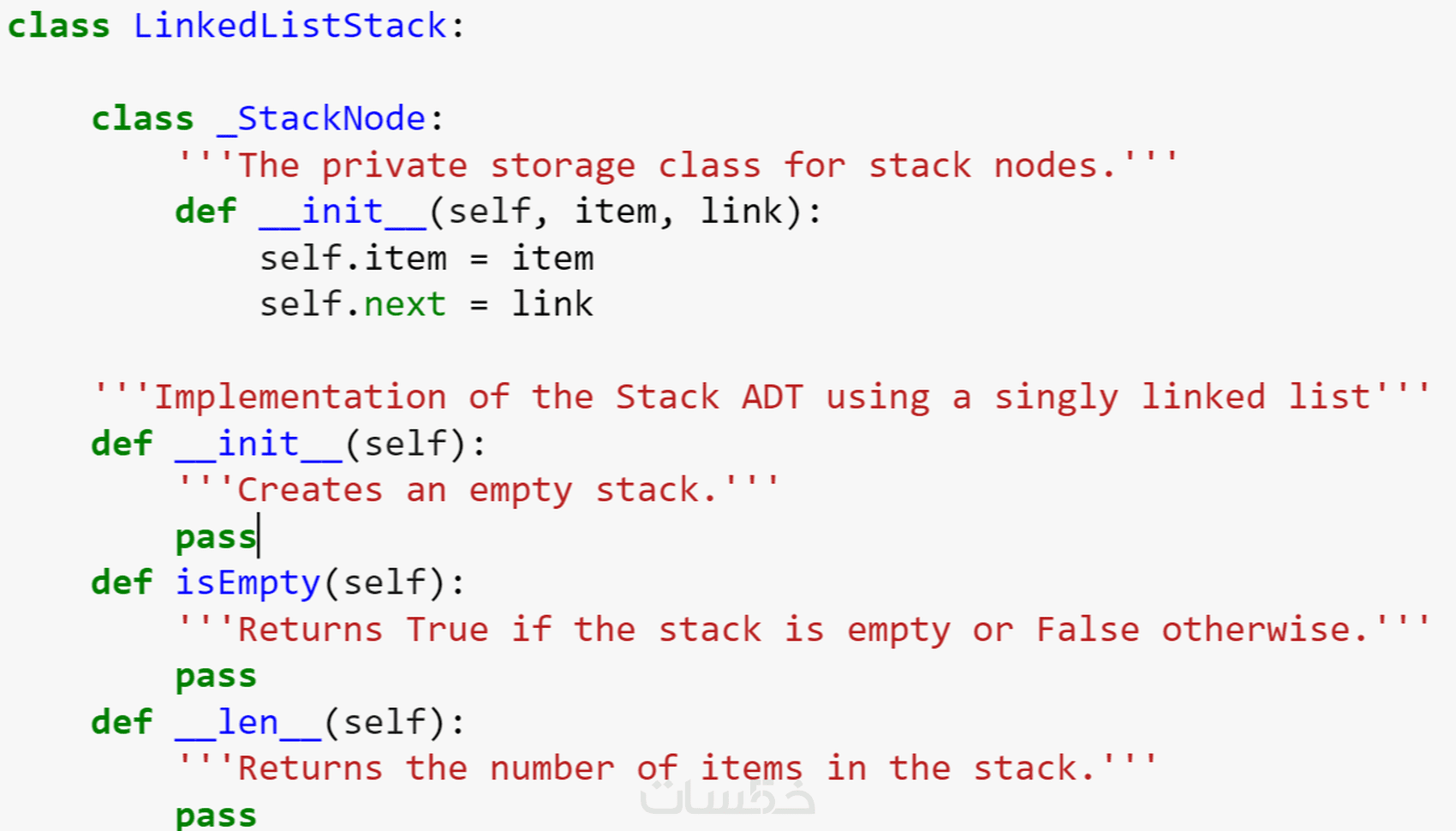
Task: Click the Implementation of the Stack ADT docstring
Action: (761, 397)
